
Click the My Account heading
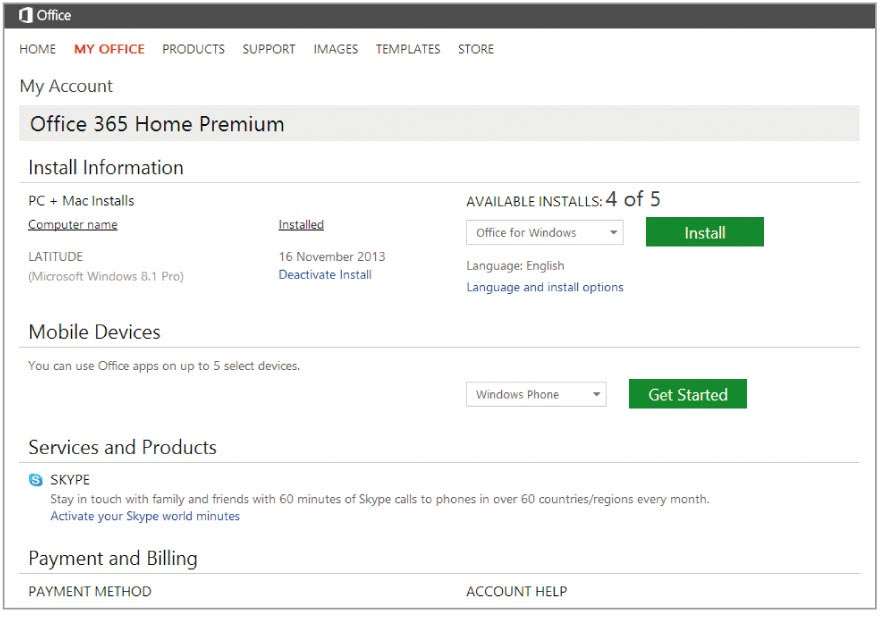tap(66, 86)
